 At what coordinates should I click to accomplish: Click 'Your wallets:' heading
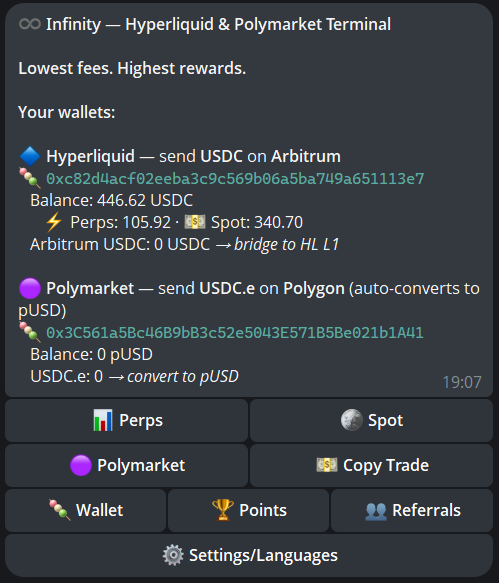(x=67, y=112)
